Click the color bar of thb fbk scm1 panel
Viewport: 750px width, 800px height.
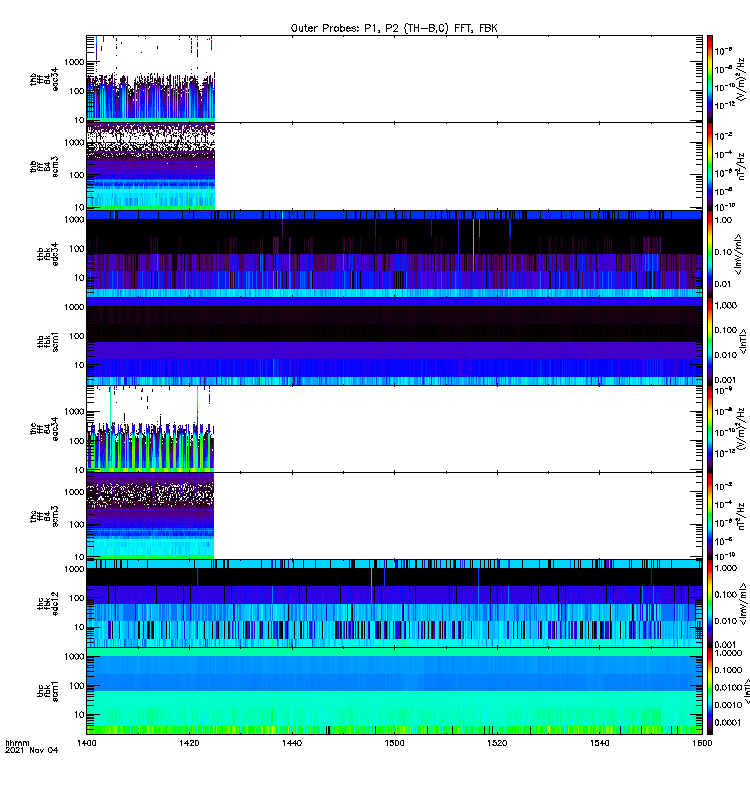coord(710,341)
